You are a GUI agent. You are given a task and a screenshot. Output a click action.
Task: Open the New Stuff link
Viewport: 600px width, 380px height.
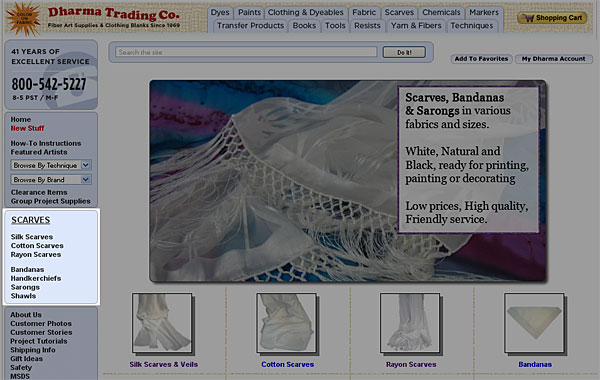pyautogui.click(x=27, y=128)
